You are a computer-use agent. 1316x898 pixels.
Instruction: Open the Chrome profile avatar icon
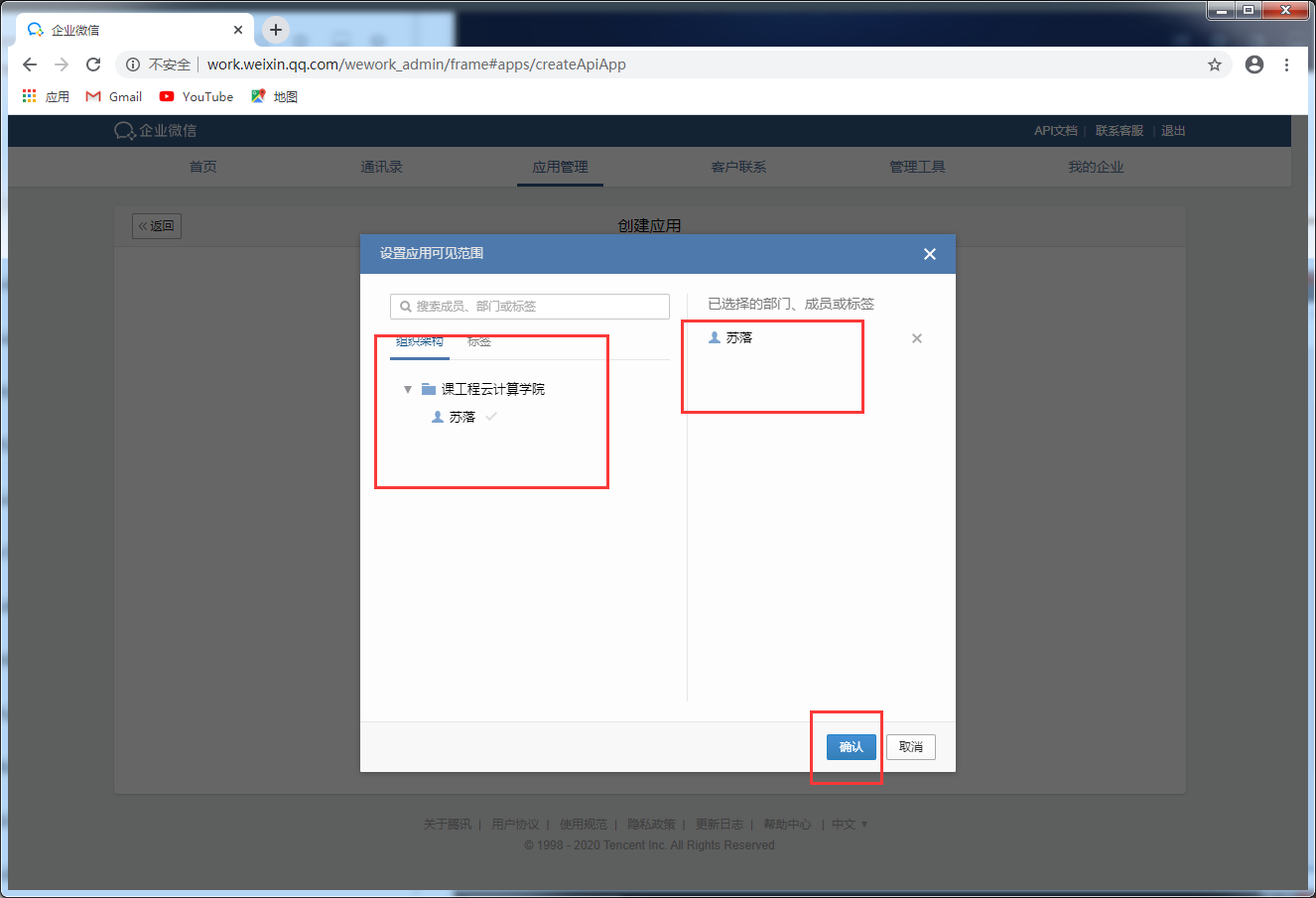(1254, 64)
